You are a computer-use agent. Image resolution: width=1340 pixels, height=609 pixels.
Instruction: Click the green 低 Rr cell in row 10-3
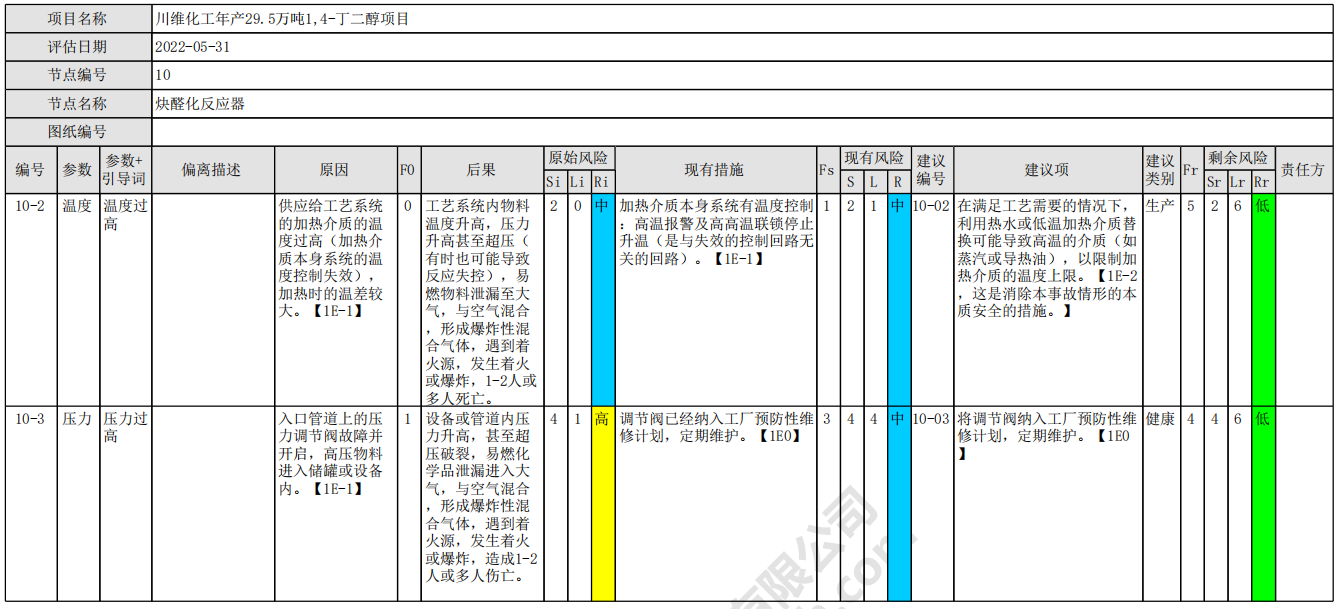(1262, 503)
